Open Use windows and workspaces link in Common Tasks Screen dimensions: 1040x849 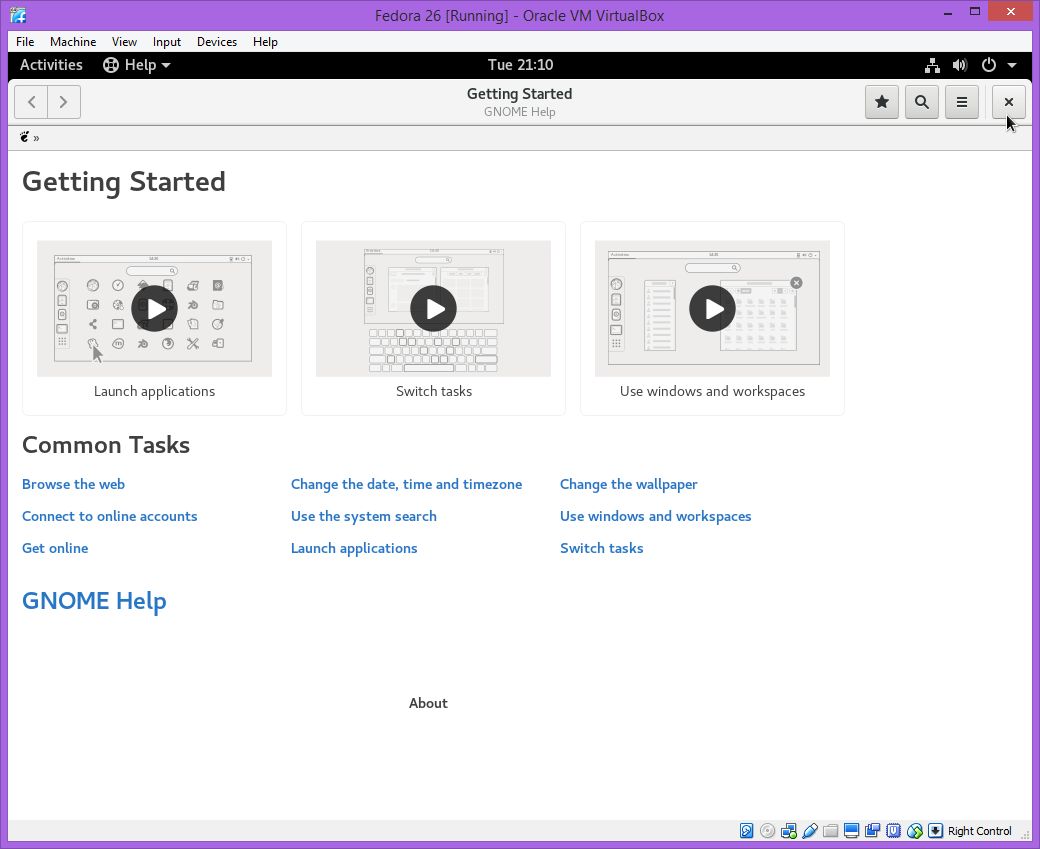pos(655,516)
